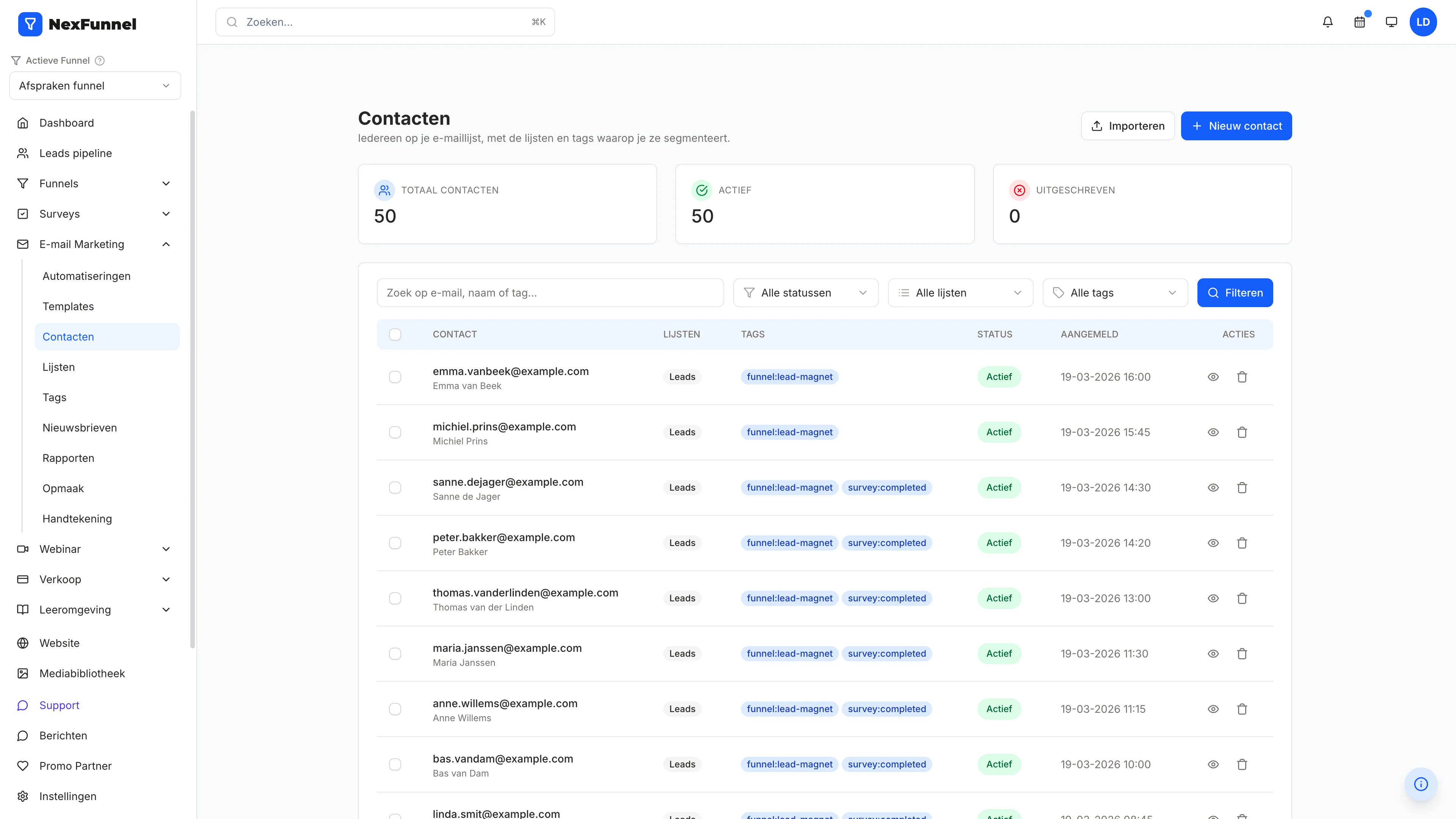This screenshot has height=819, width=1456.
Task: Go to Dashboard in sidebar
Action: (95, 123)
